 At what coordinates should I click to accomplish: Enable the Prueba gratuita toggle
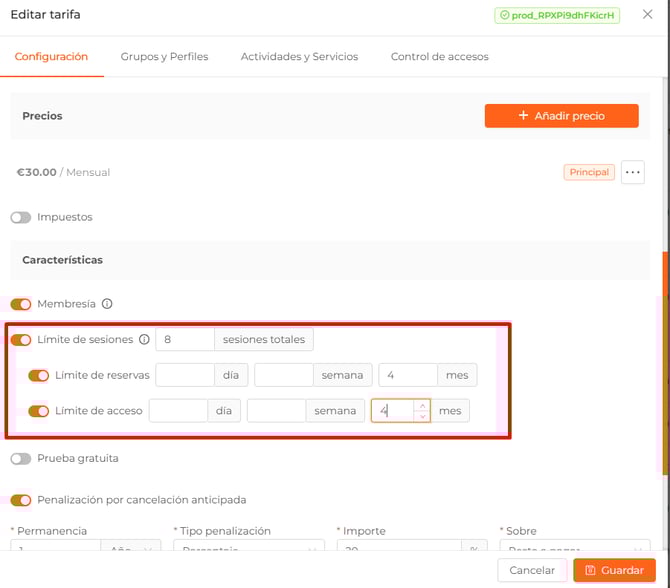tap(21, 459)
